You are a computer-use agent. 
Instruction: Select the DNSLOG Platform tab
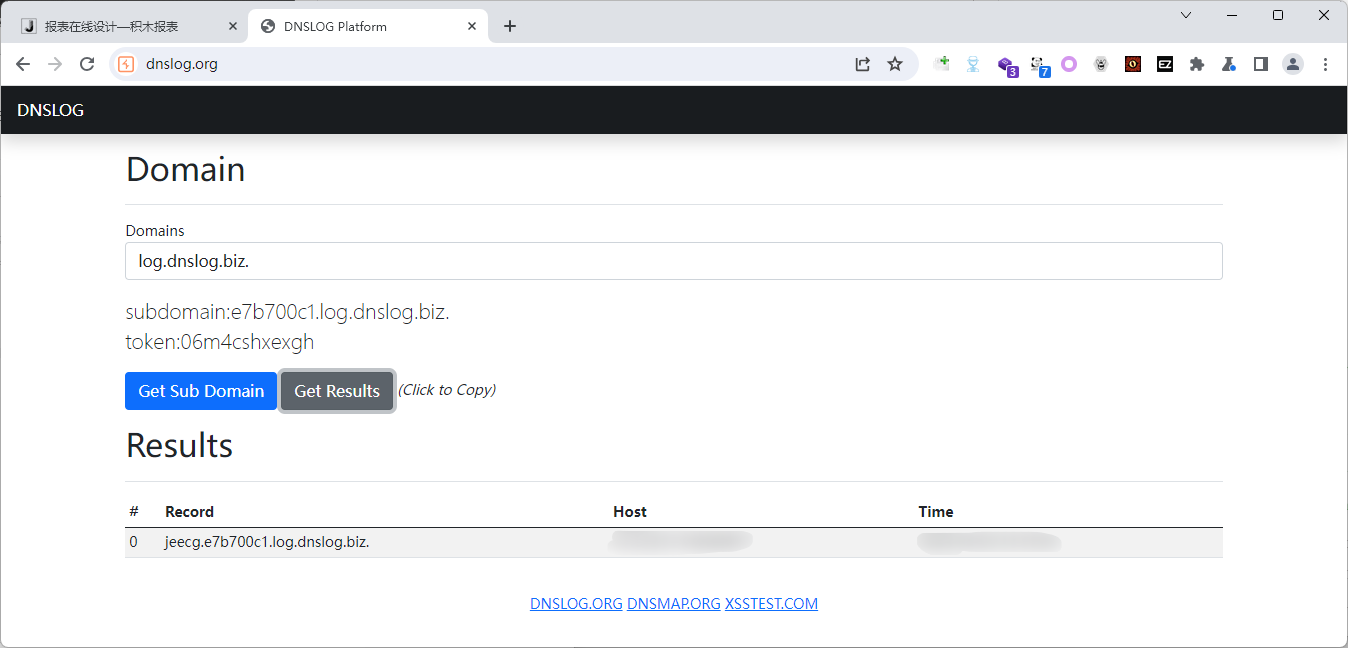pyautogui.click(x=368, y=26)
